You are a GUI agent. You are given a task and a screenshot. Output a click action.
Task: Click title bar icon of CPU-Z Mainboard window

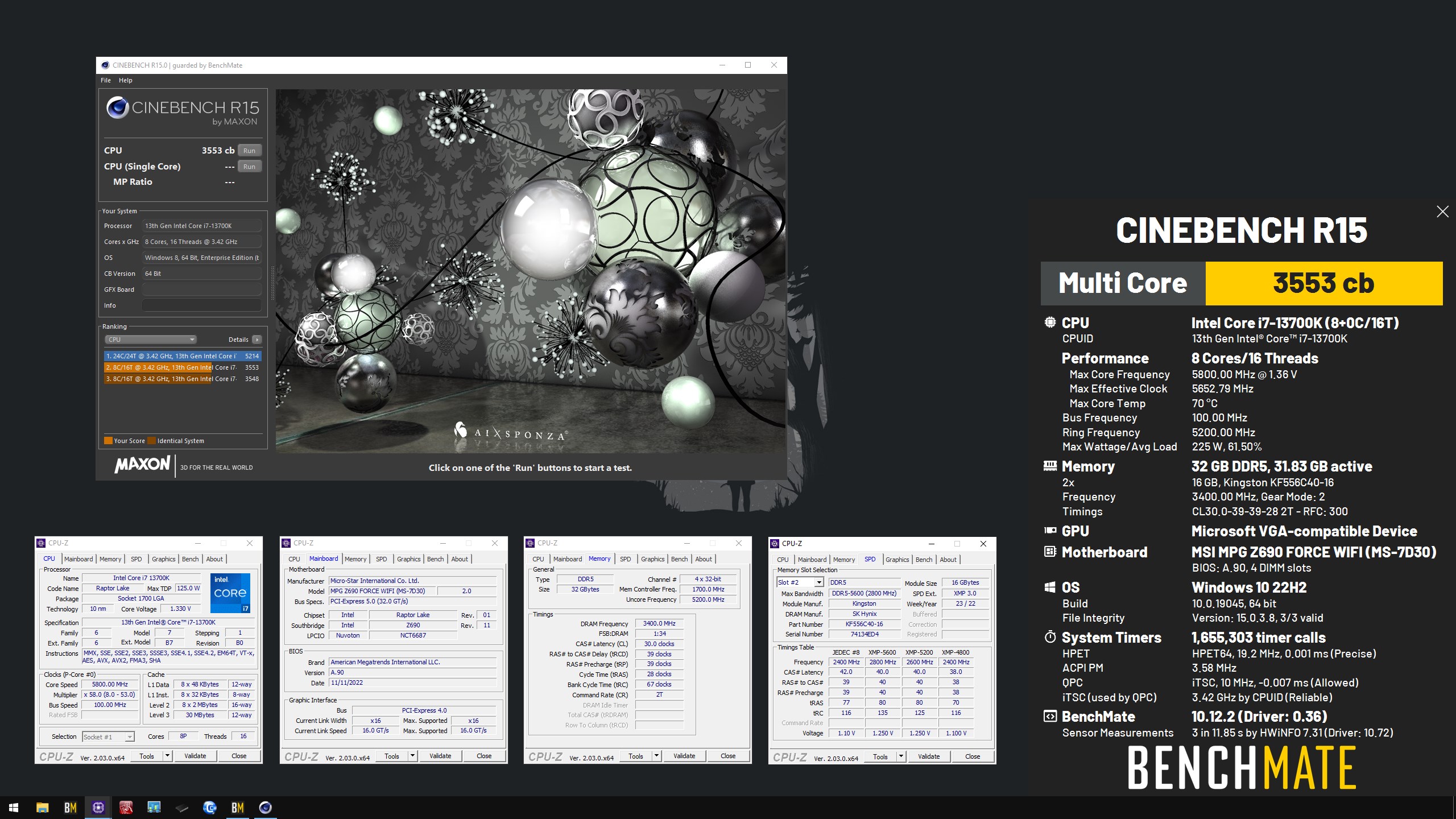(287, 543)
